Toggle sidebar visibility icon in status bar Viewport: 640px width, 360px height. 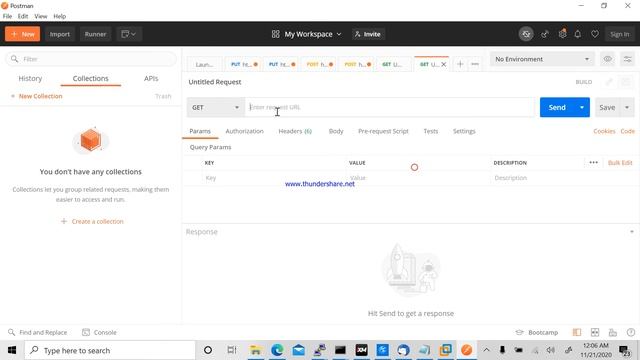577,332
